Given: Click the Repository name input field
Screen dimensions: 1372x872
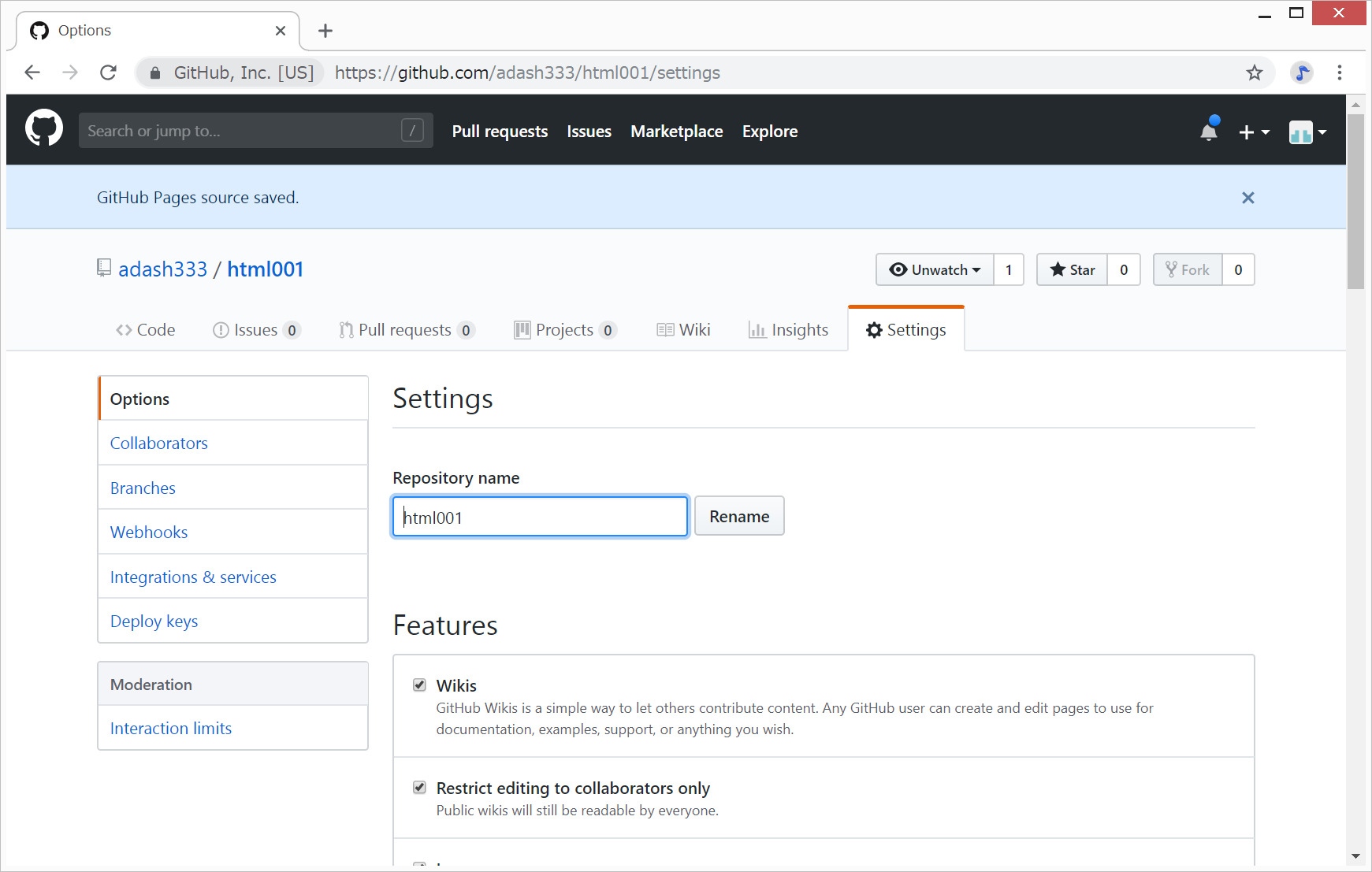Looking at the screenshot, I should [x=541, y=517].
